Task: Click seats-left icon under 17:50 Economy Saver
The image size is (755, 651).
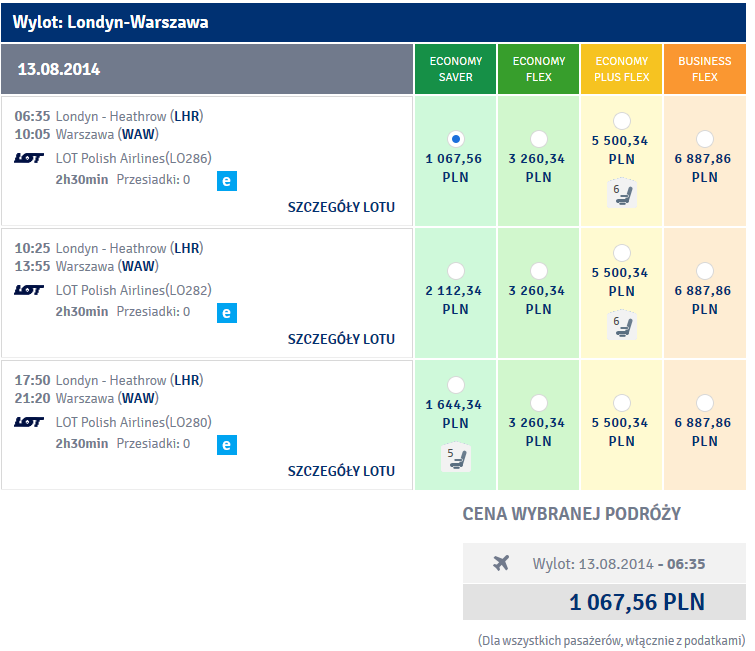Action: [456, 457]
